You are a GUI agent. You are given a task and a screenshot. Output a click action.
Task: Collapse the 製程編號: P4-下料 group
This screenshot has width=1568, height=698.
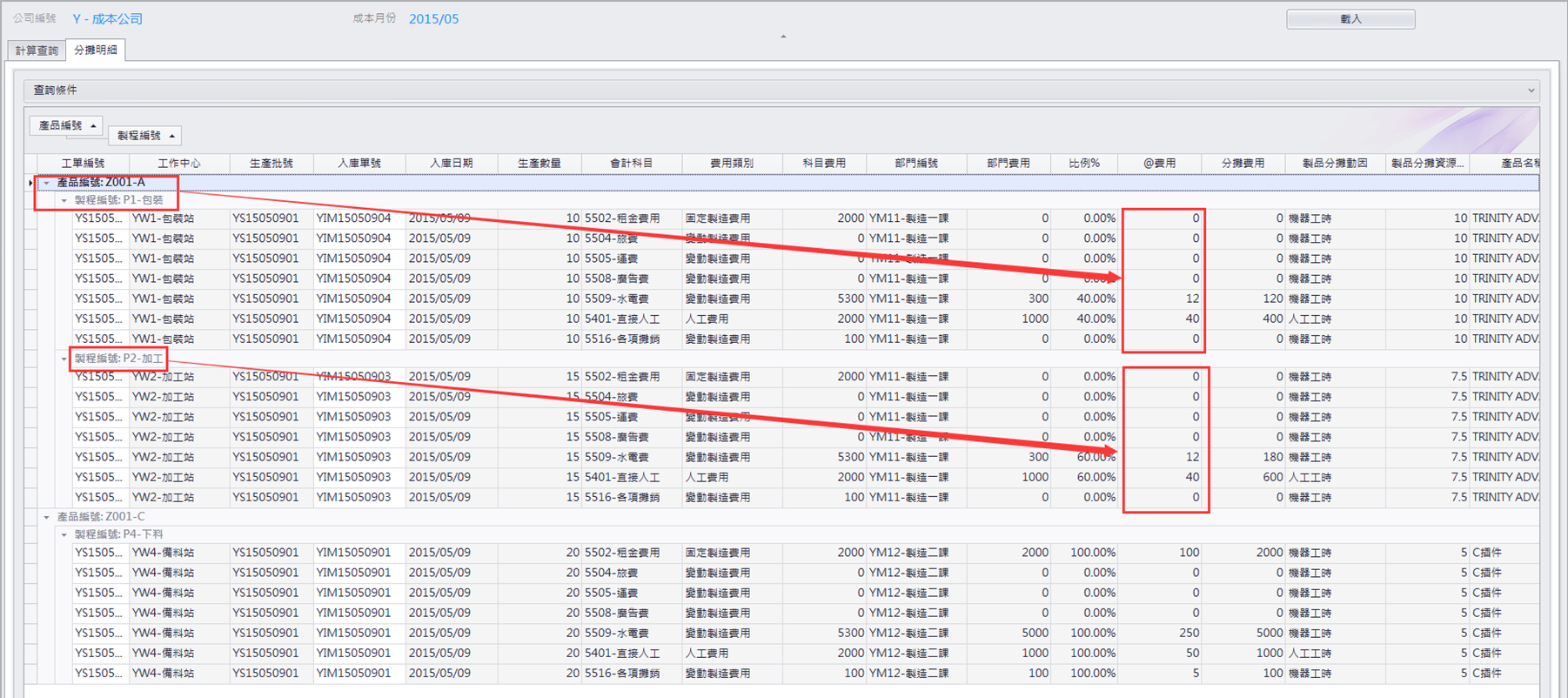click(x=64, y=534)
